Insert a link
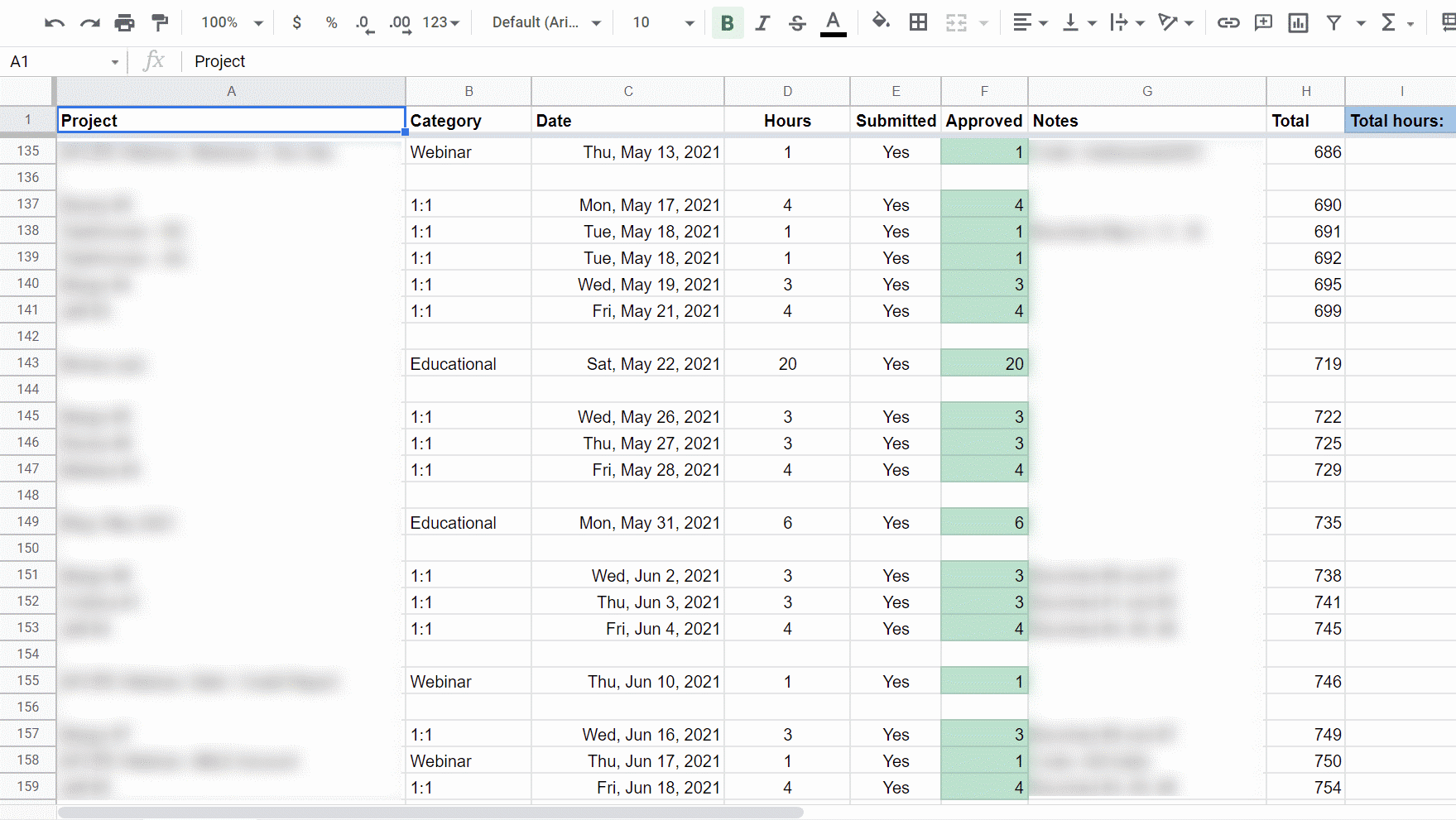Image resolution: width=1456 pixels, height=820 pixels. pyautogui.click(x=1228, y=22)
